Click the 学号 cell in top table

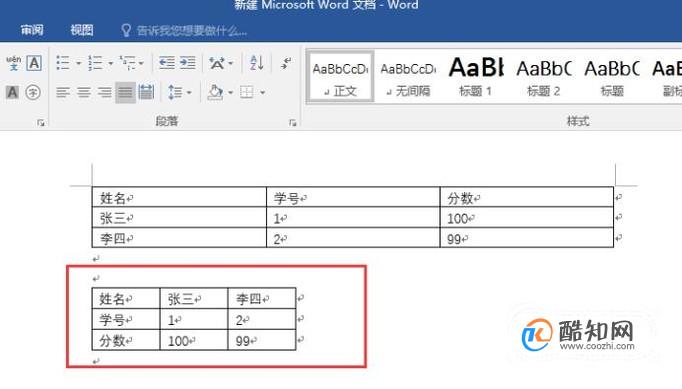(353, 198)
